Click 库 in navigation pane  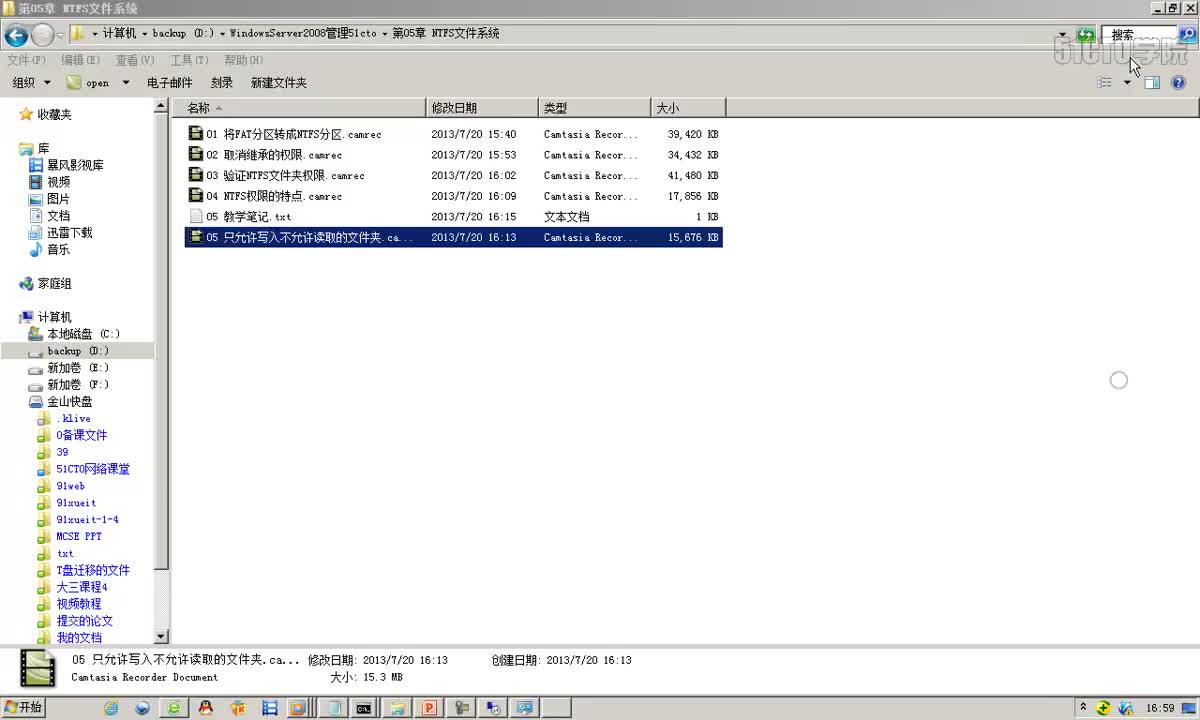pyautogui.click(x=43, y=148)
